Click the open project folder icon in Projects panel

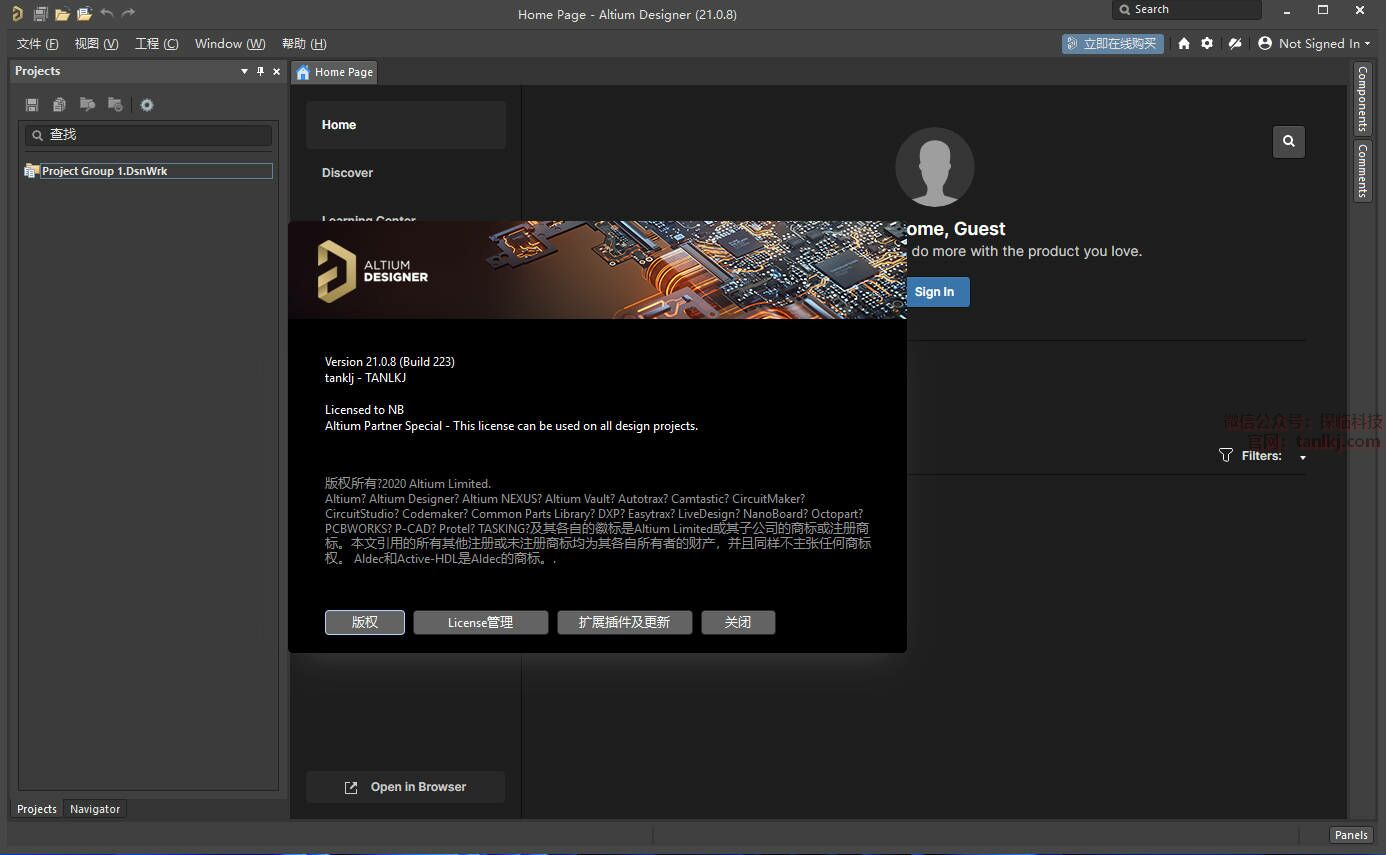[88, 105]
